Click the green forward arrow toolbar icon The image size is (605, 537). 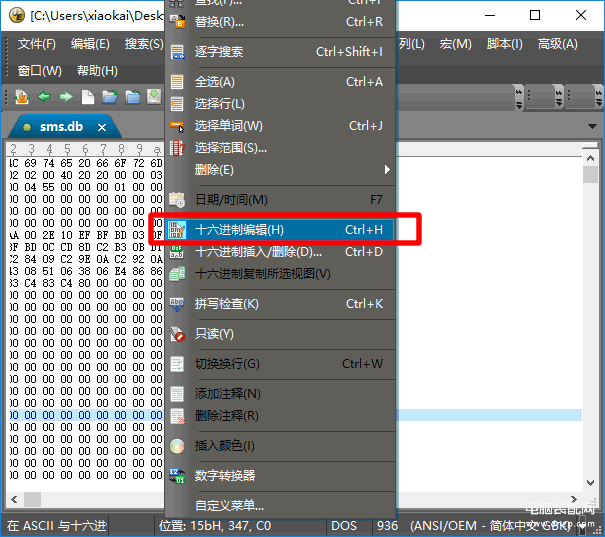[x=66, y=96]
